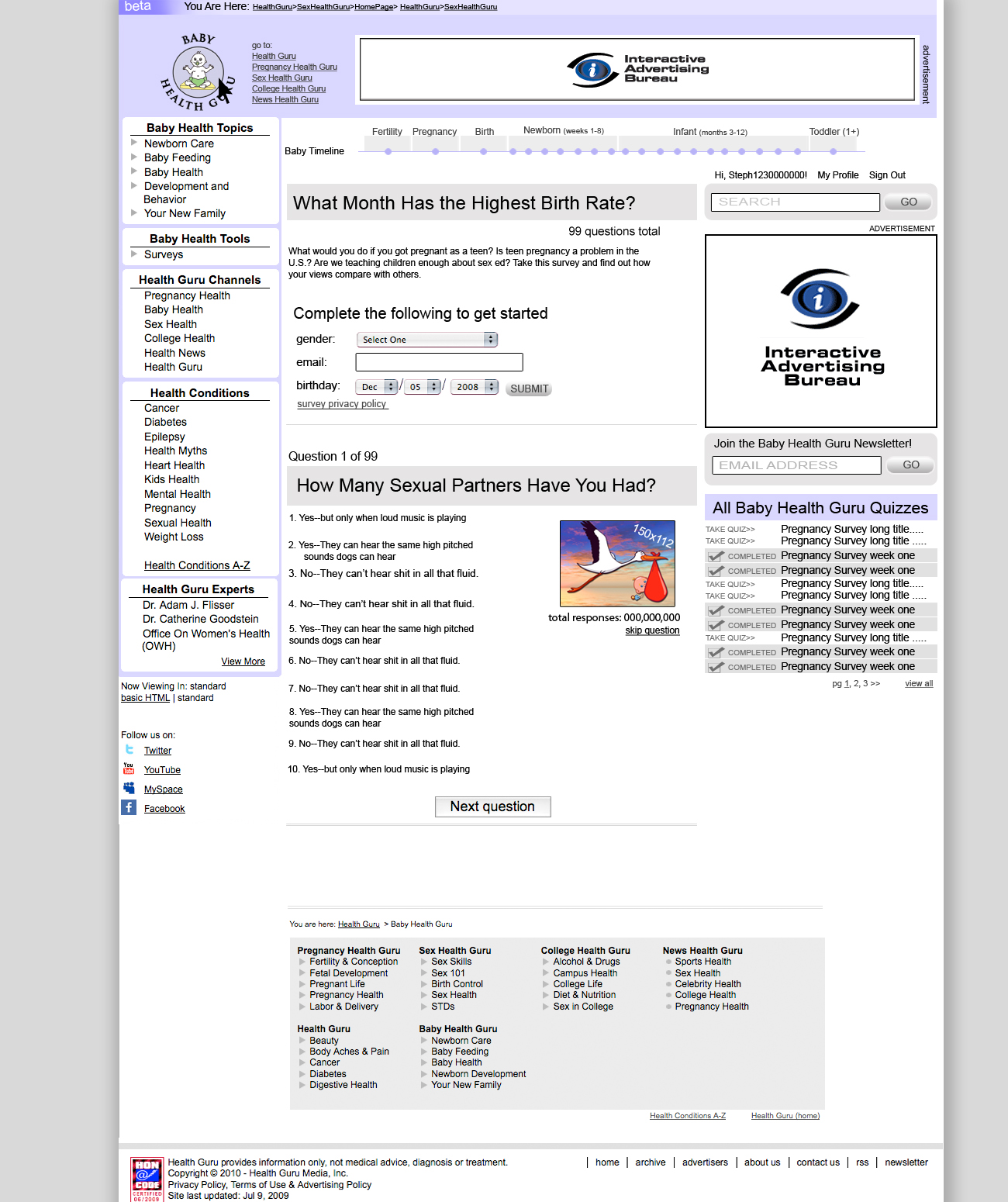Click the Pregnancy timeline marker
Viewport: 1008px width, 1202px height.
pos(435,151)
